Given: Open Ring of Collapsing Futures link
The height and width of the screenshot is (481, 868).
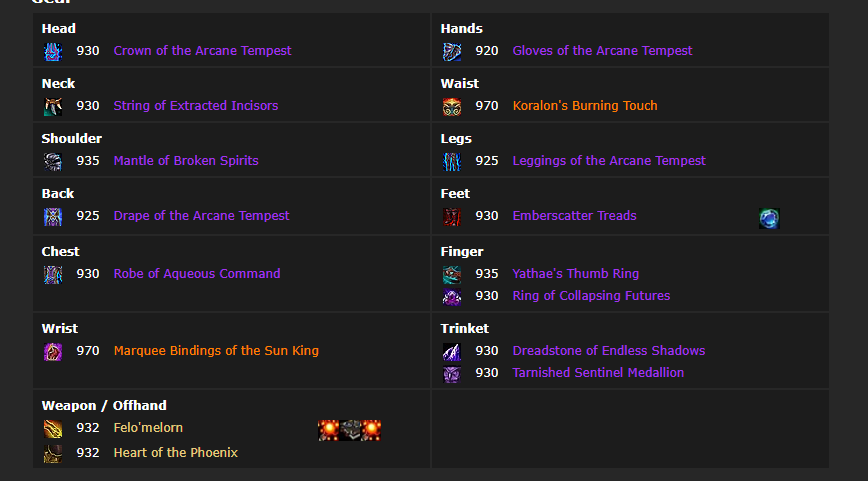Looking at the screenshot, I should [591, 296].
